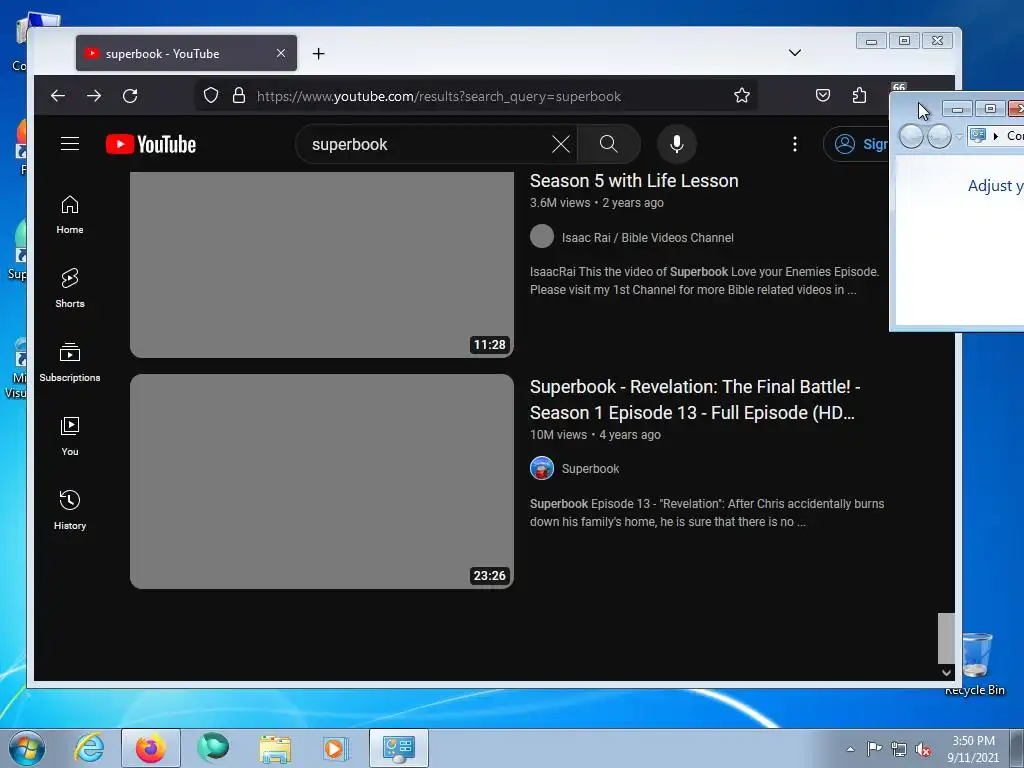The height and width of the screenshot is (768, 1024).
Task: Go to the YouTube logo home link
Action: pos(151,144)
